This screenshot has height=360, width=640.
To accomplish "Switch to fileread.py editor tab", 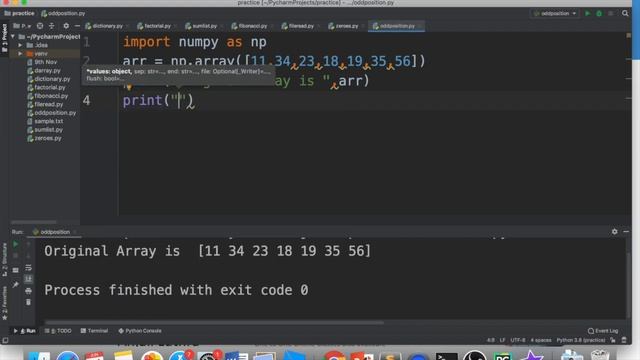I will pyautogui.click(x=301, y=26).
